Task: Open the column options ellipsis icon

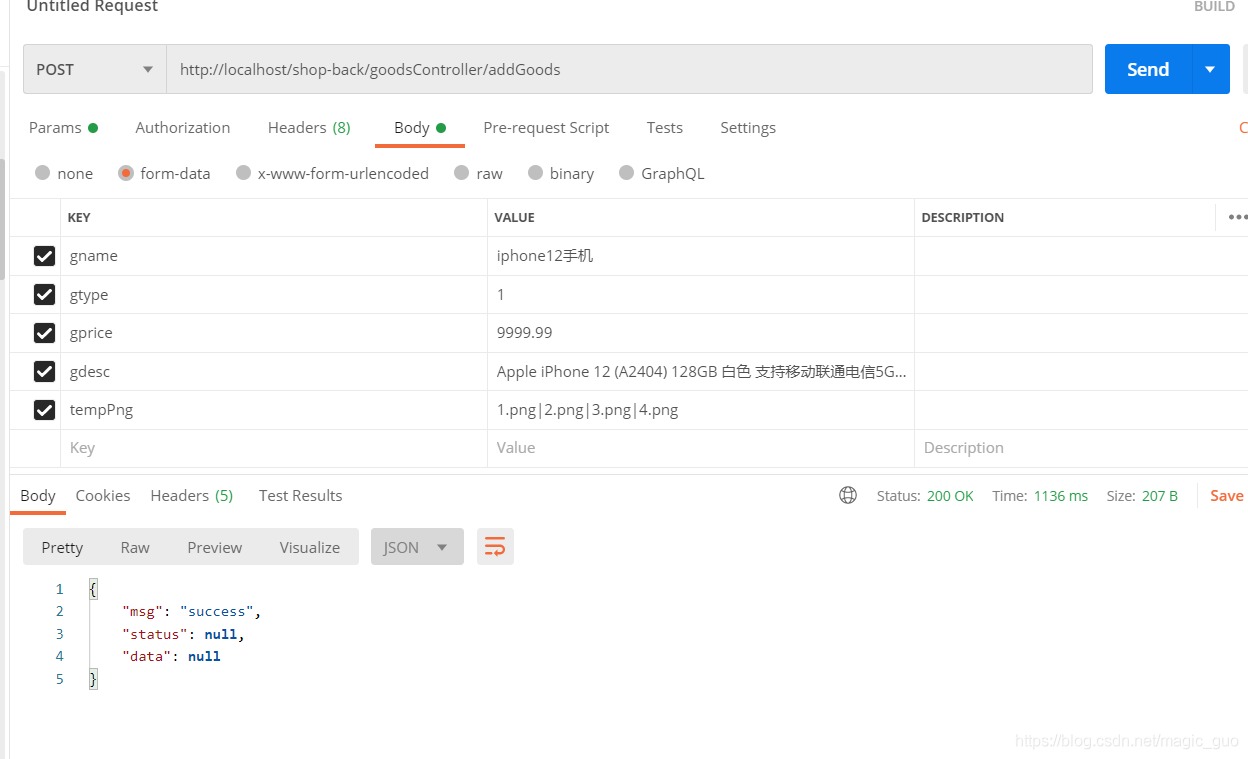Action: [x=1237, y=217]
